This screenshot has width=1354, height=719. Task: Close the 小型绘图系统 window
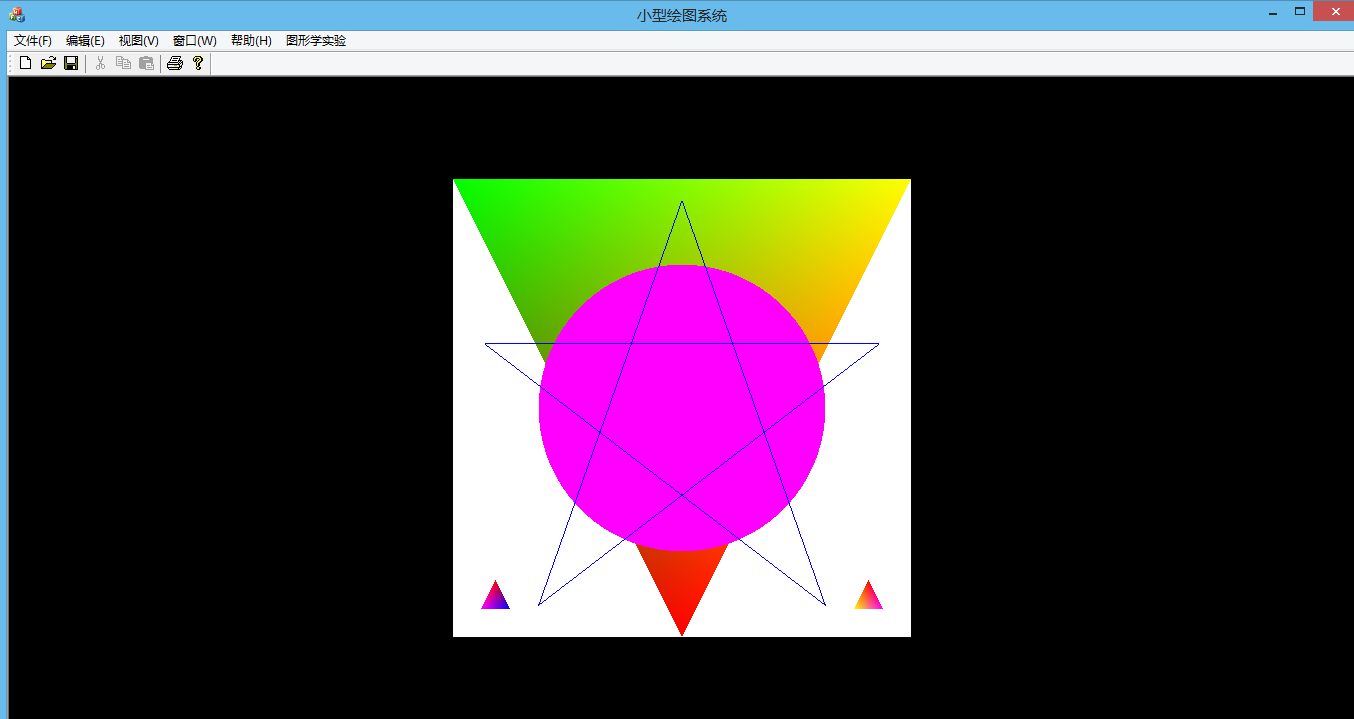click(1334, 12)
